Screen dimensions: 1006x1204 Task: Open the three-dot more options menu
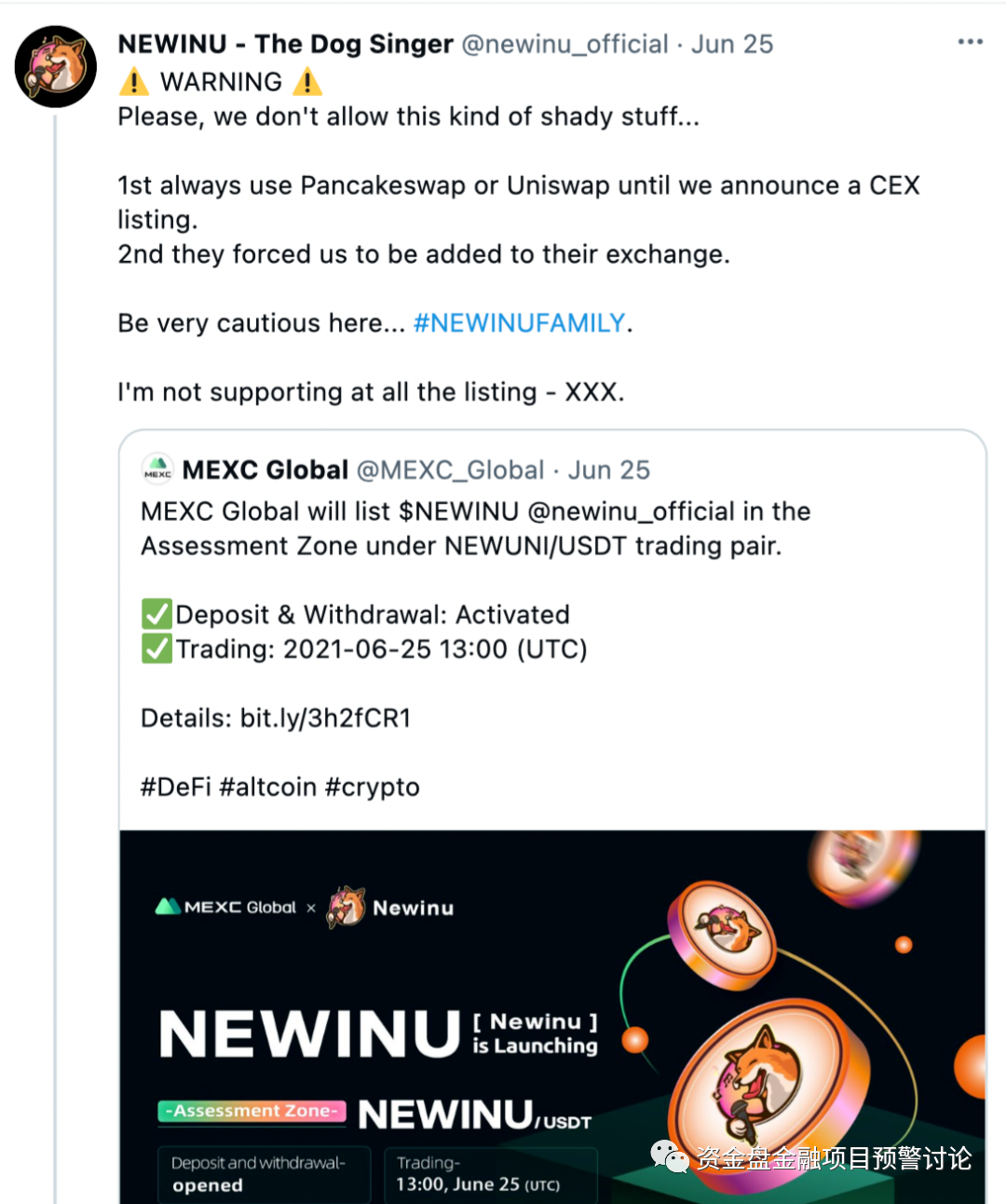click(x=970, y=42)
